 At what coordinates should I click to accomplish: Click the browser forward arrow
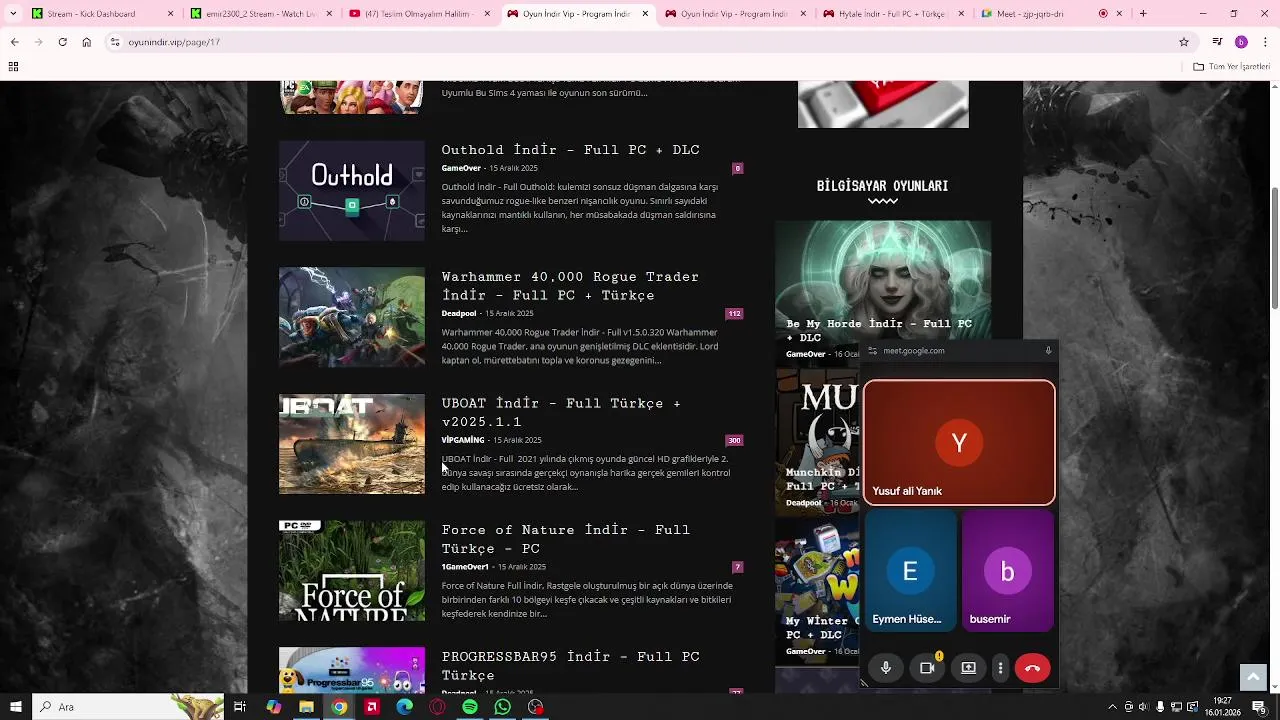click(x=38, y=42)
